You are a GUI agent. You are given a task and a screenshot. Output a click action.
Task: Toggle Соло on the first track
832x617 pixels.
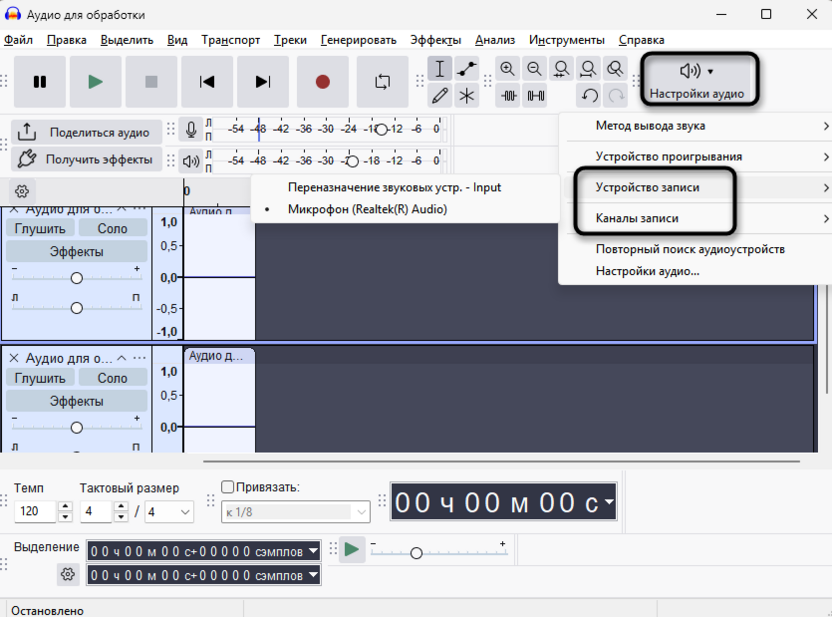tap(112, 229)
